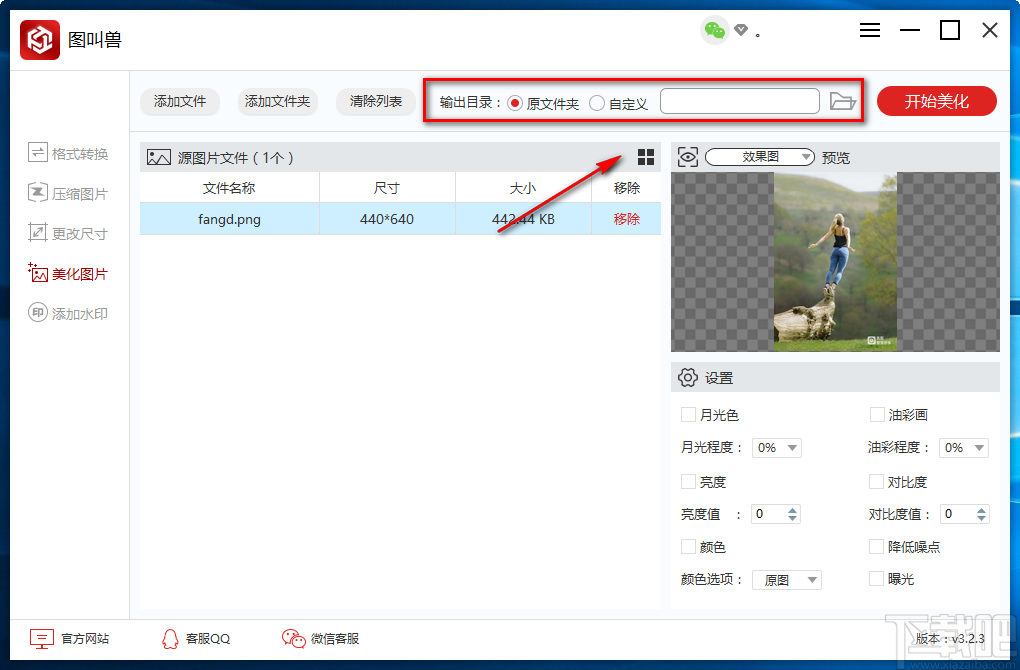Viewport: 1020px width, 670px height.
Task: Open 格式转换 format conversion section
Action: coord(68,154)
